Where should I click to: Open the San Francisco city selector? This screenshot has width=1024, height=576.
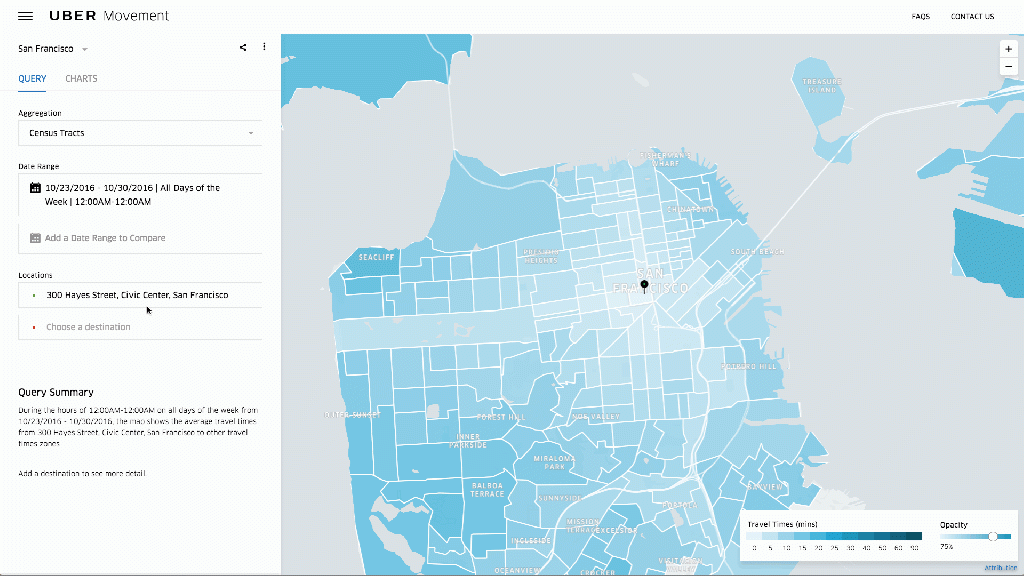pyautogui.click(x=46, y=48)
